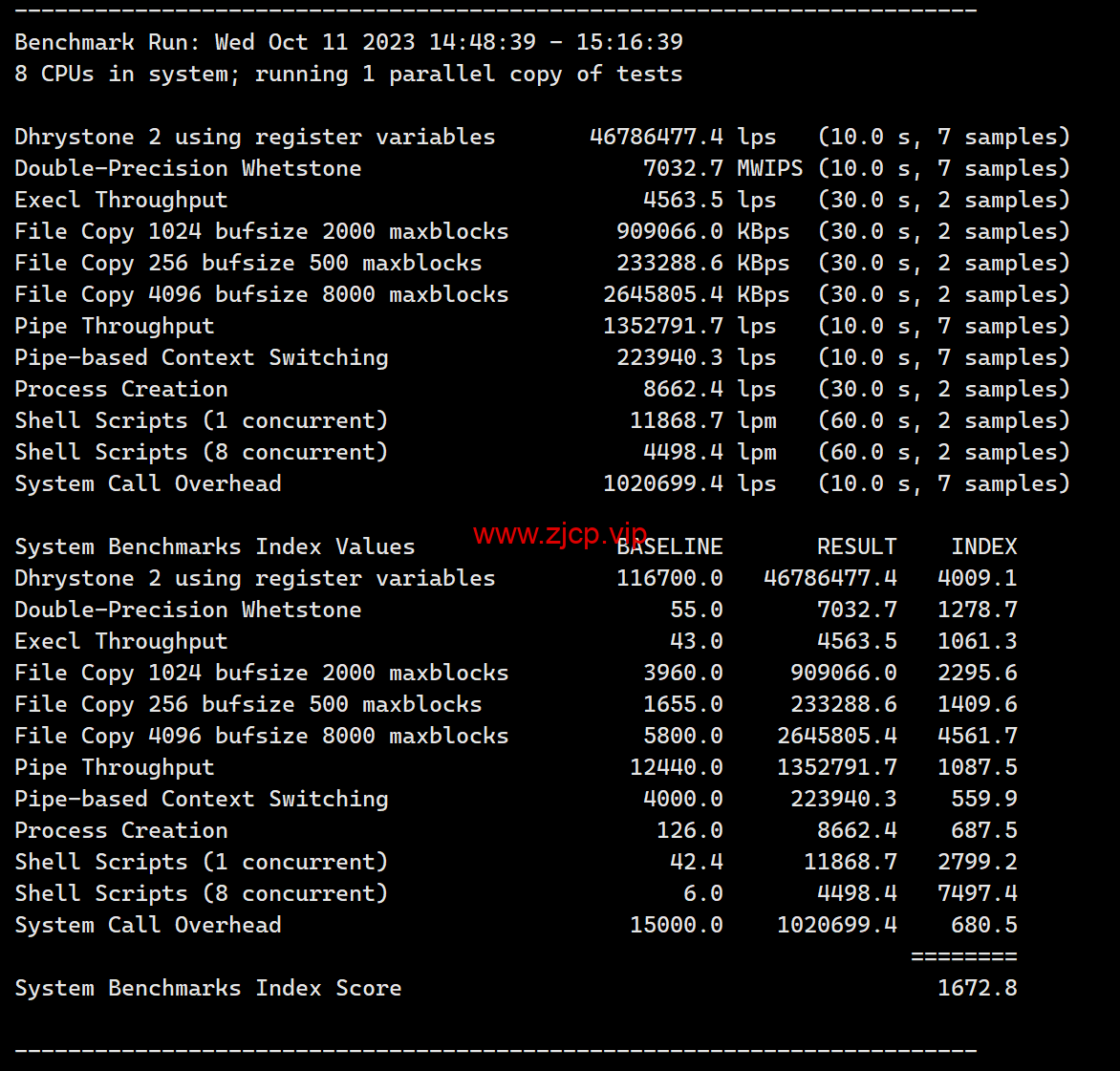Click the Process Creation value '8662.4 lps'
This screenshot has height=1071, width=1120.
tap(709, 389)
